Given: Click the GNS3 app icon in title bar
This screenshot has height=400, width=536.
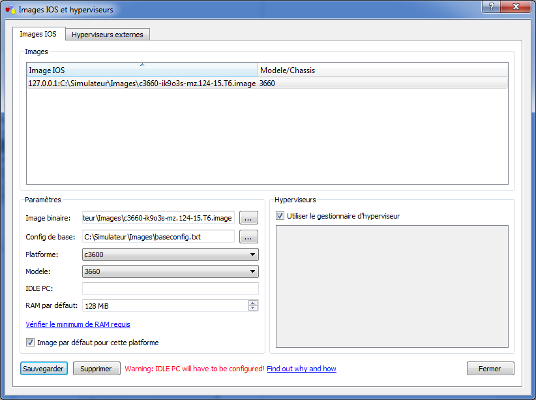Looking at the screenshot, I should point(11,10).
